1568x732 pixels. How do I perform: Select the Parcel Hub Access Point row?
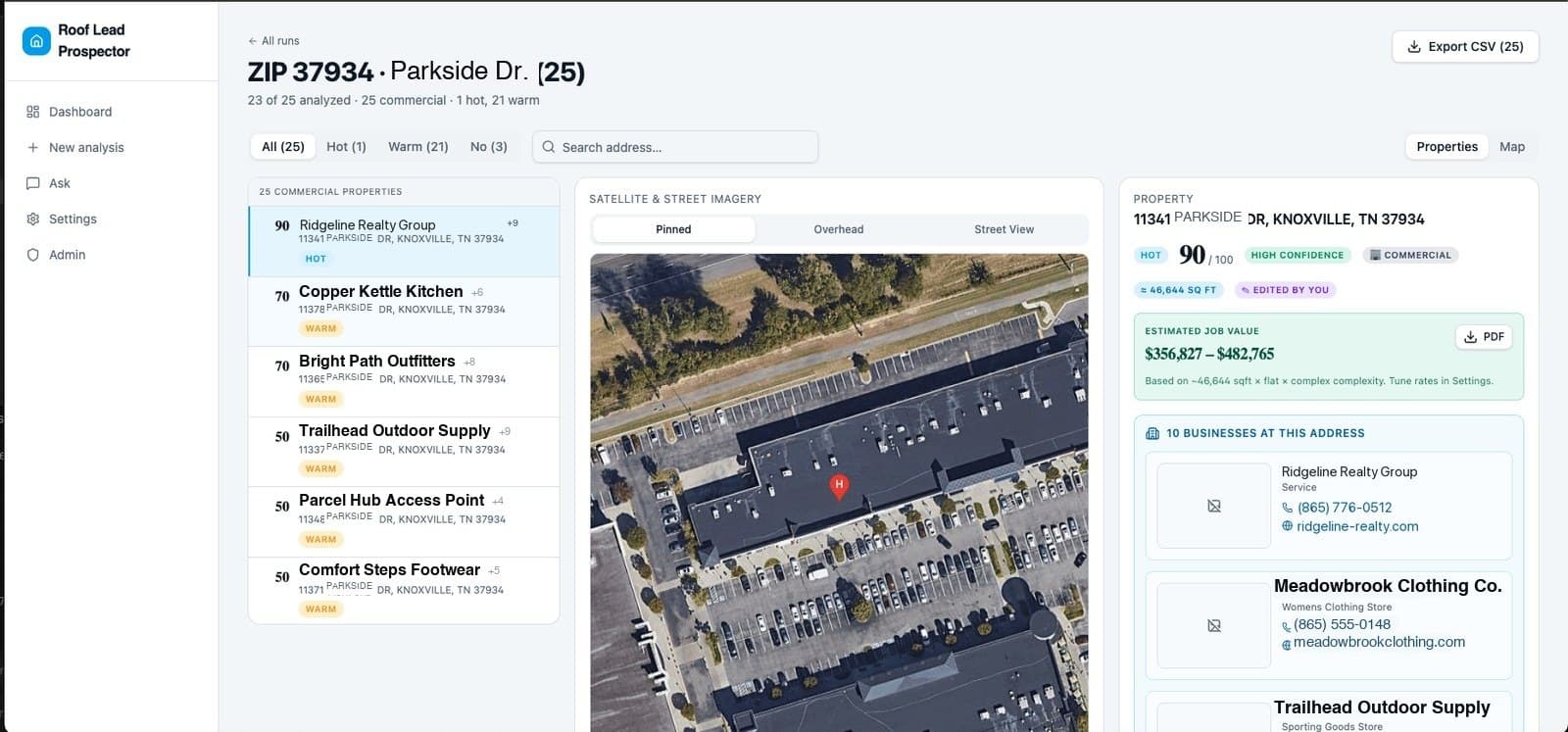404,522
